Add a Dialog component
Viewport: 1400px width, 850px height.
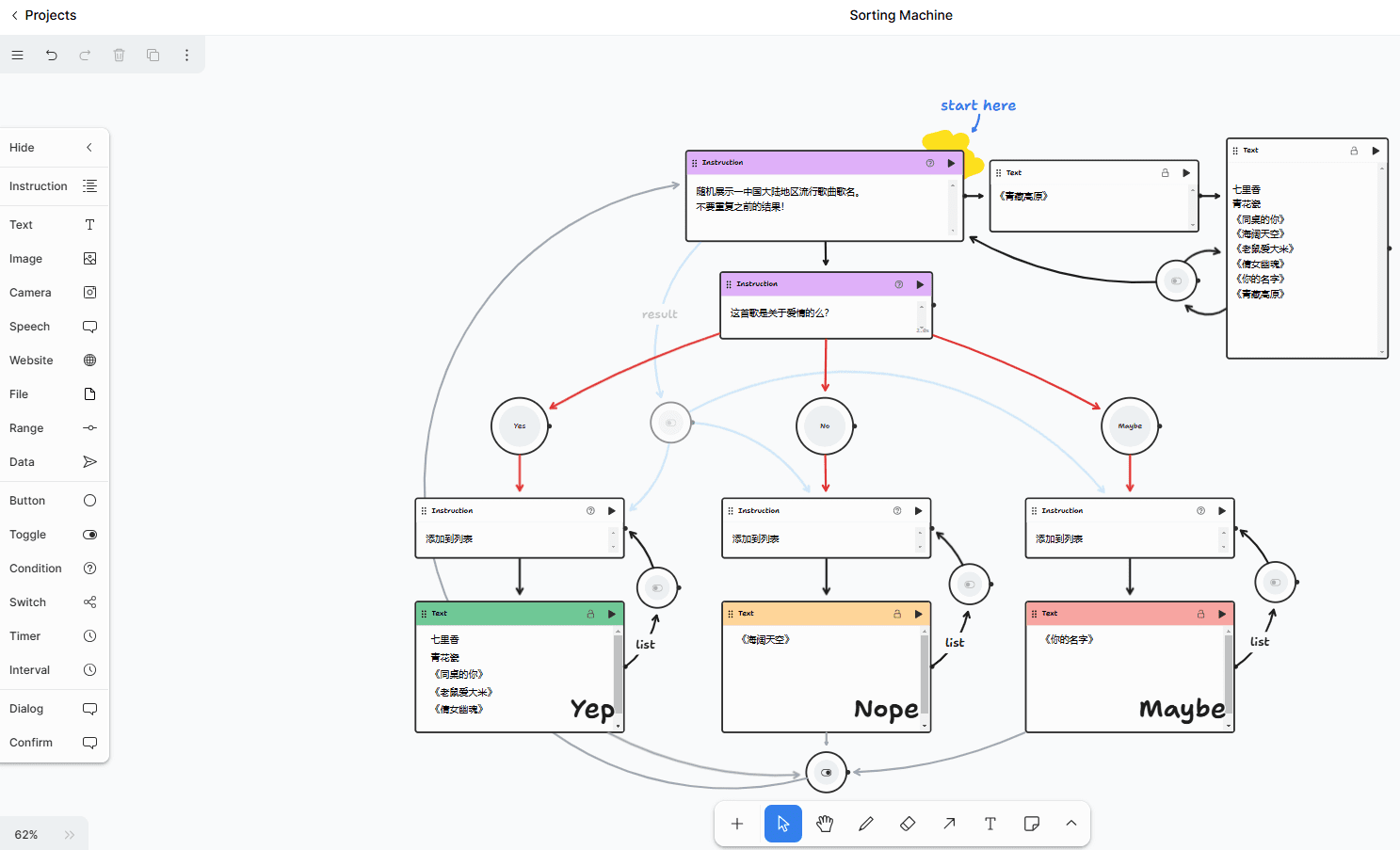pyautogui.click(x=54, y=709)
